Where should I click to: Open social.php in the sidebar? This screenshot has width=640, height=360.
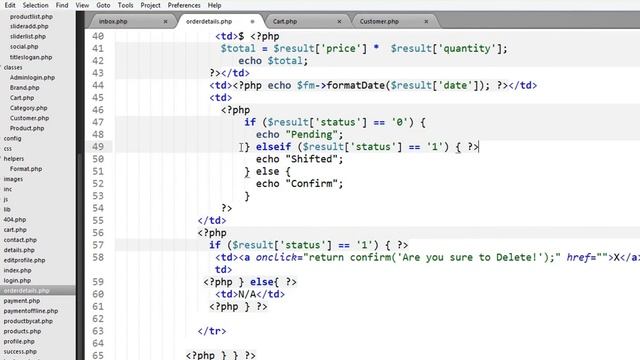click(24, 47)
